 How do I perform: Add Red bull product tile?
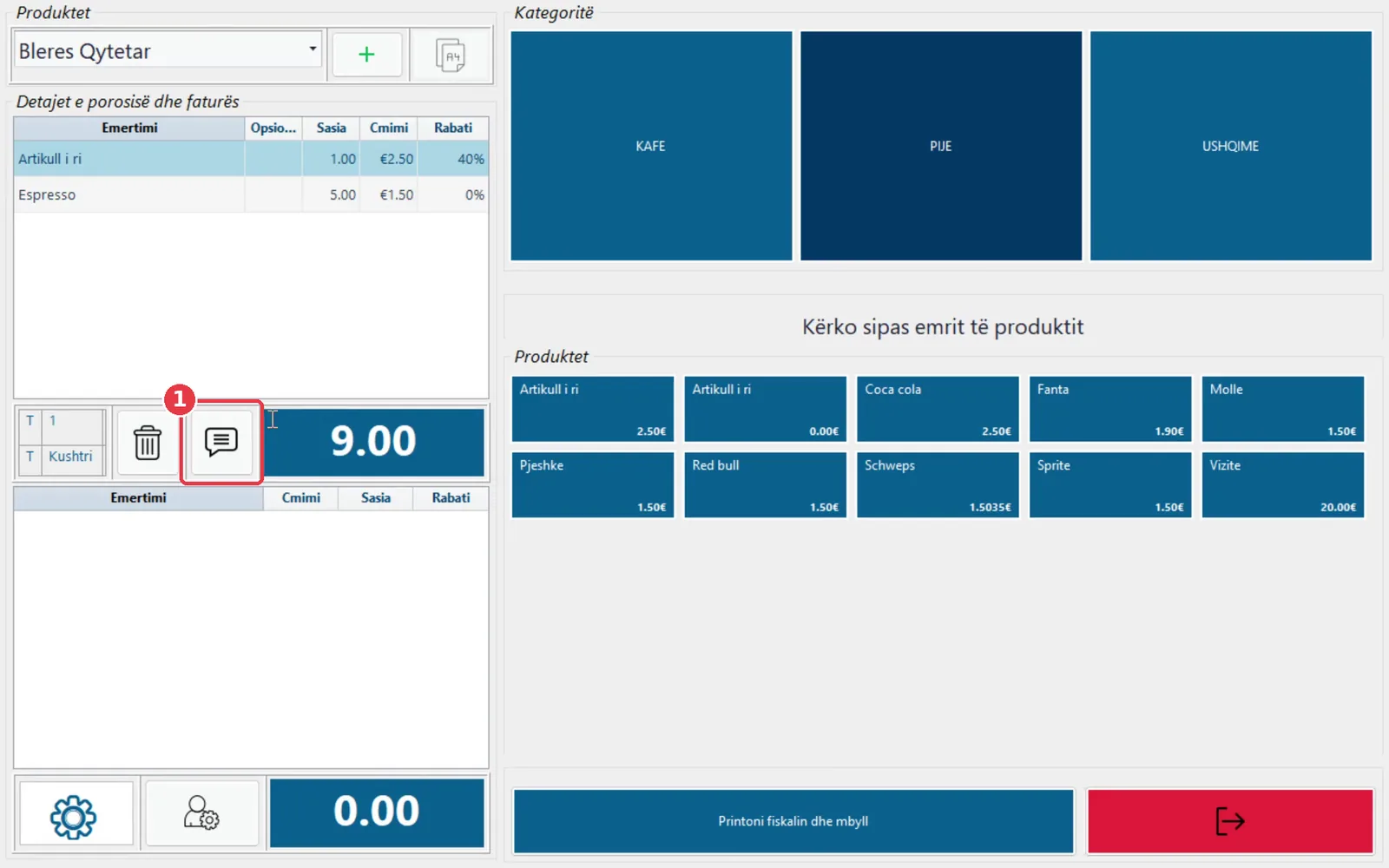coord(765,485)
